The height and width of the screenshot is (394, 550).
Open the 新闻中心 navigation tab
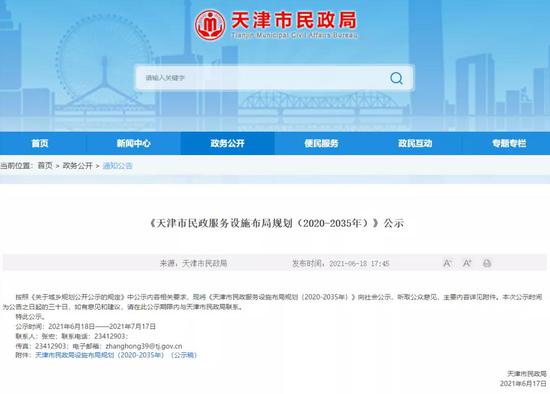pyautogui.click(x=134, y=143)
